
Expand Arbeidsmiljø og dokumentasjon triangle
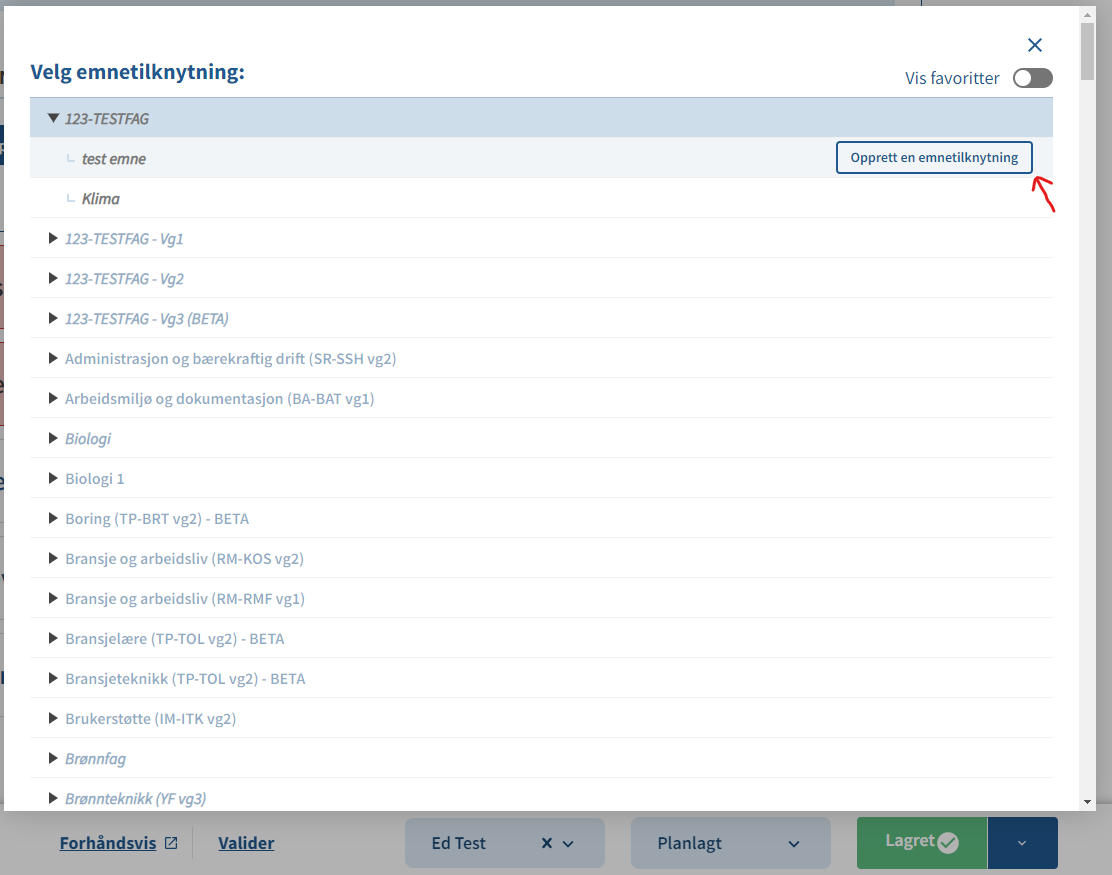point(53,399)
